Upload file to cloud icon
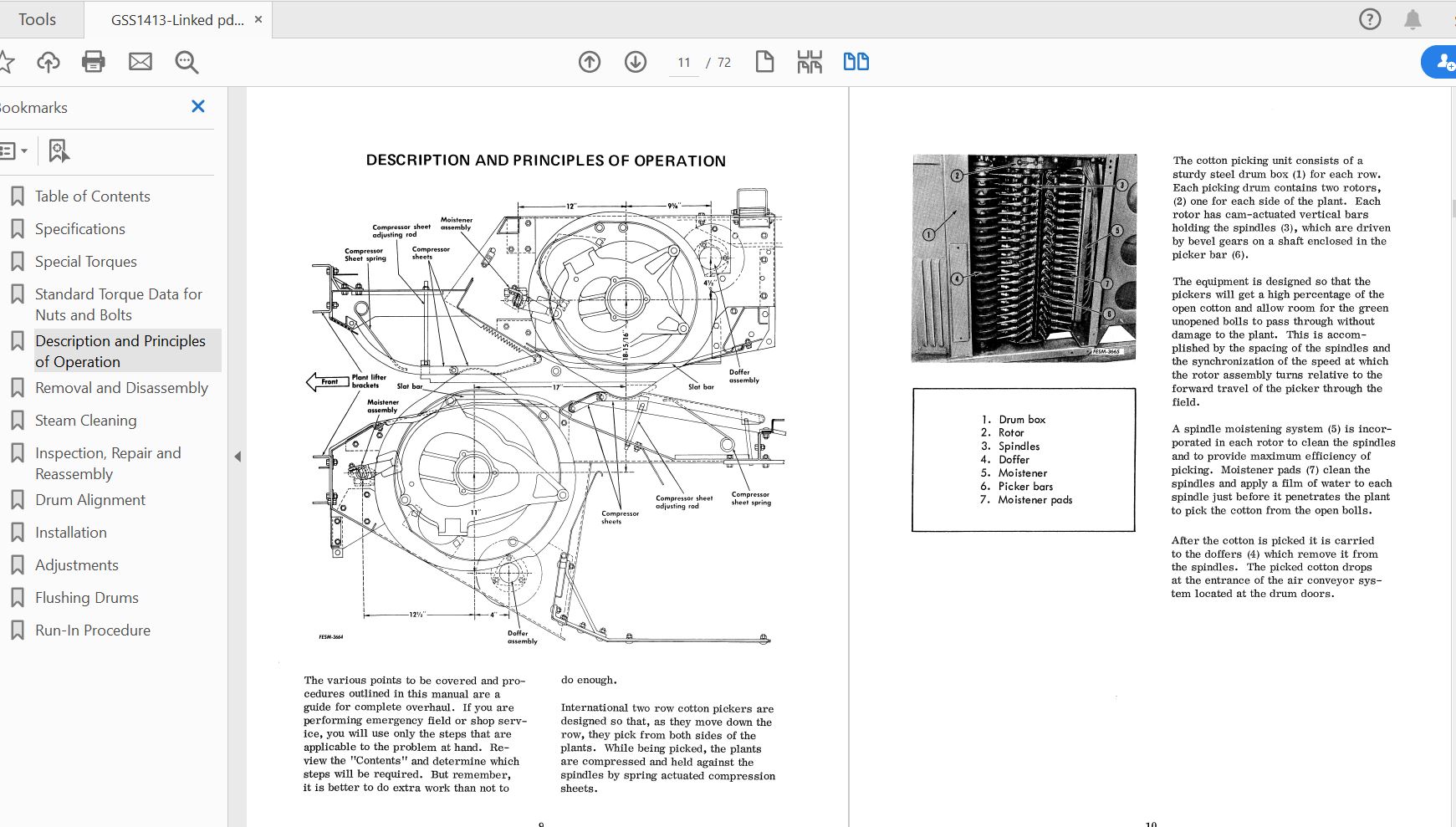Viewport: 1456px width, 827px height. tap(49, 62)
